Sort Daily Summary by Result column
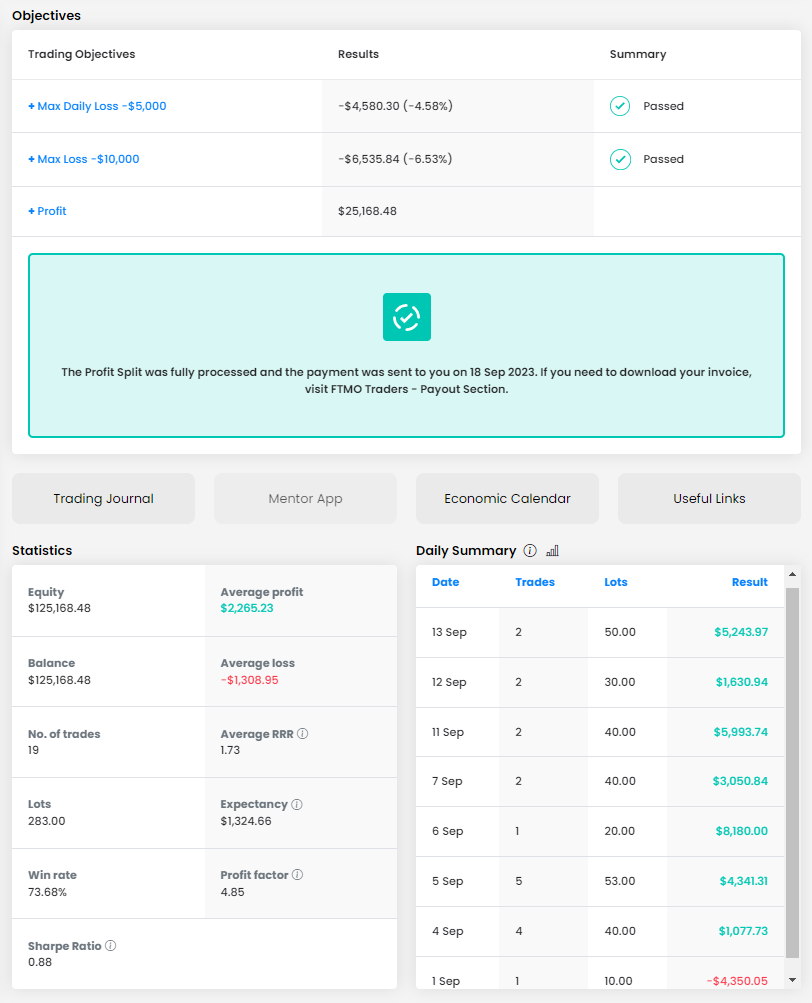Image resolution: width=812 pixels, height=1003 pixels. pos(749,582)
